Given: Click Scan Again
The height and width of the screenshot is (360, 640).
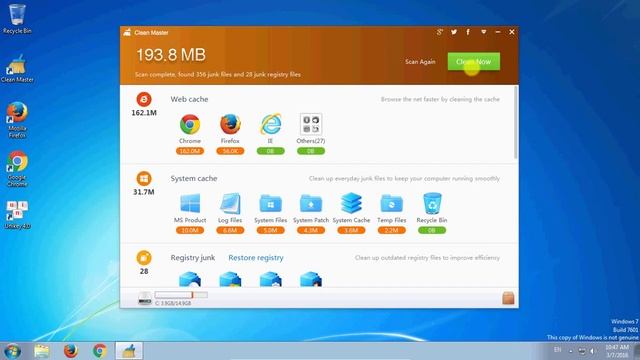Looking at the screenshot, I should click(x=420, y=62).
